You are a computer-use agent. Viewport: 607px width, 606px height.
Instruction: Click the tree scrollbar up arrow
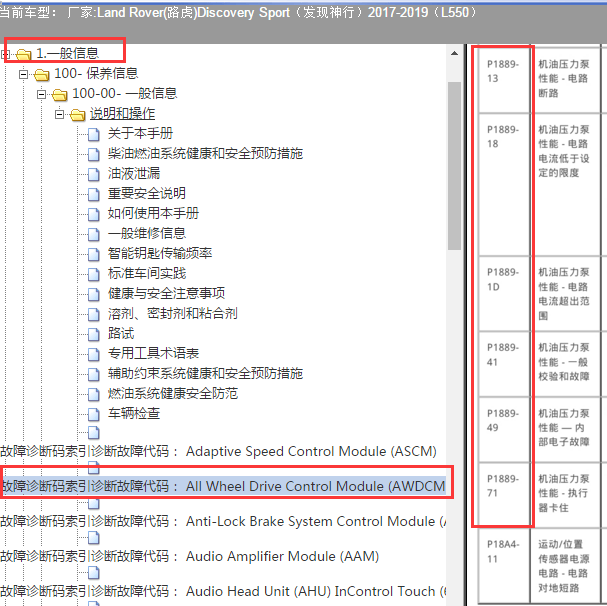(454, 53)
